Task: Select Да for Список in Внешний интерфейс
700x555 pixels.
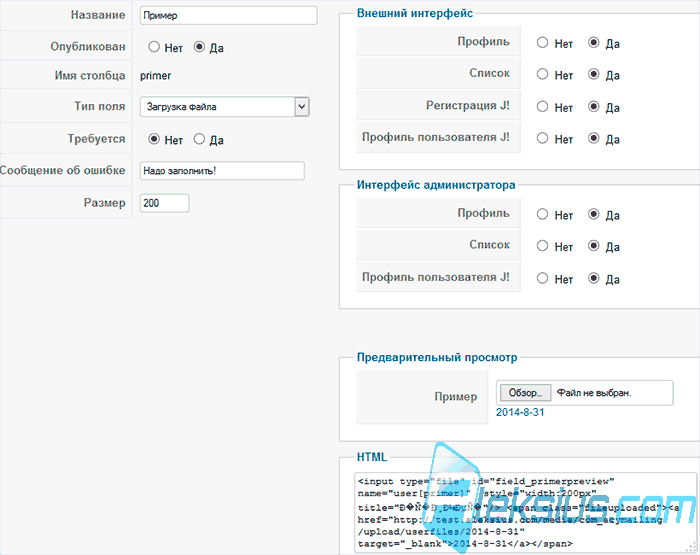Action: [x=593, y=74]
